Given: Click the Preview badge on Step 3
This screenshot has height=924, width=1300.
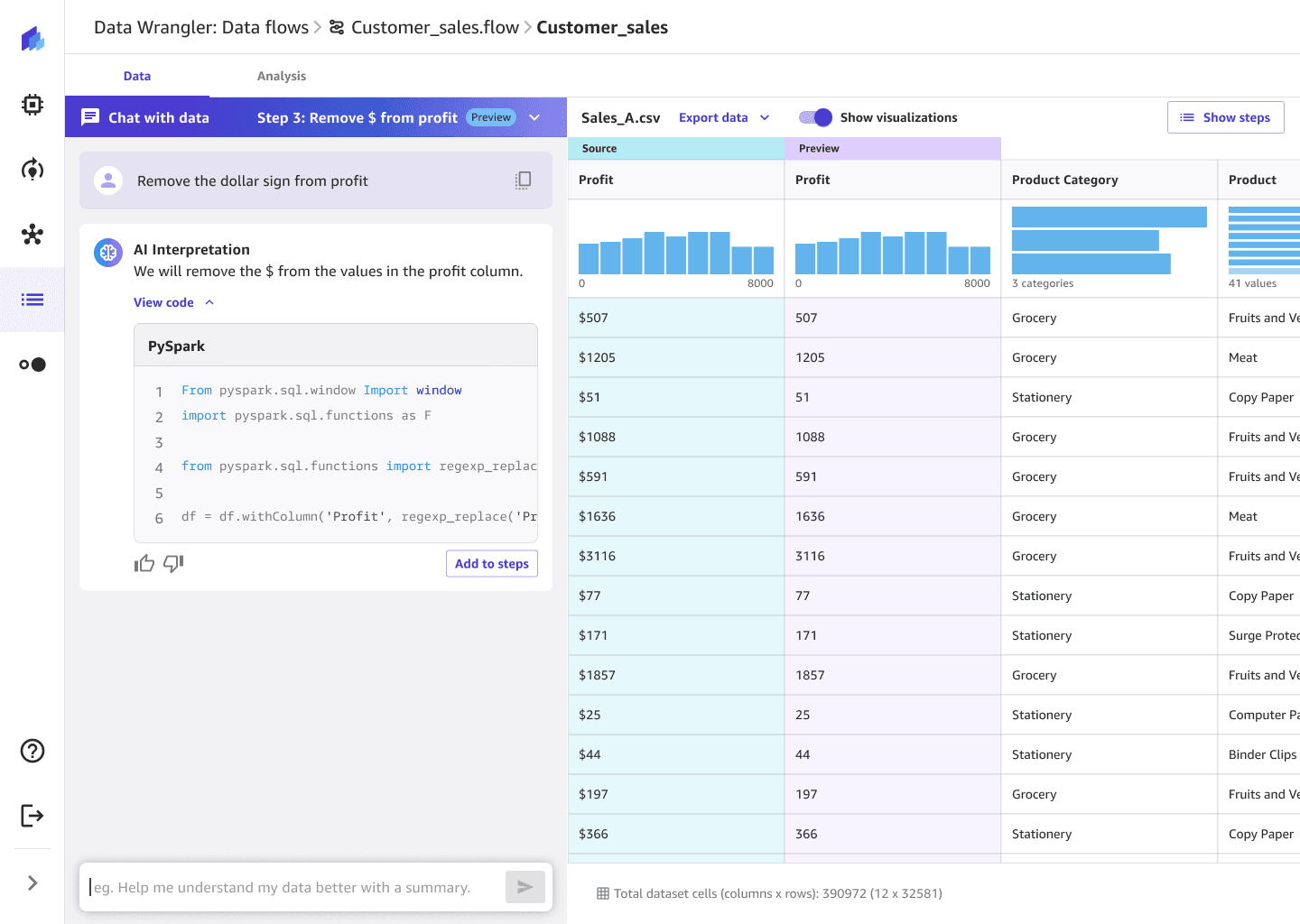Looking at the screenshot, I should click(x=491, y=117).
